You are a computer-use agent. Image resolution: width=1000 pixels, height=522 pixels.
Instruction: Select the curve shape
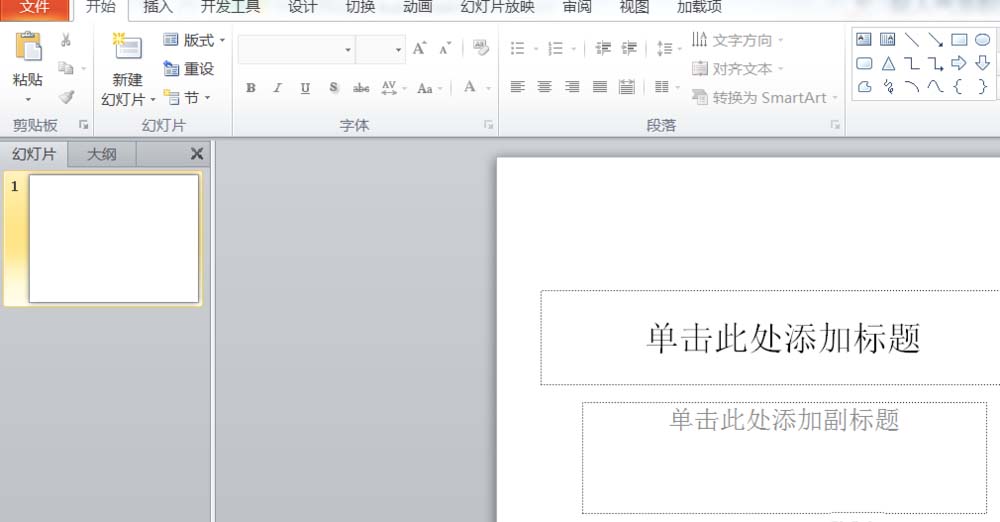coord(936,86)
